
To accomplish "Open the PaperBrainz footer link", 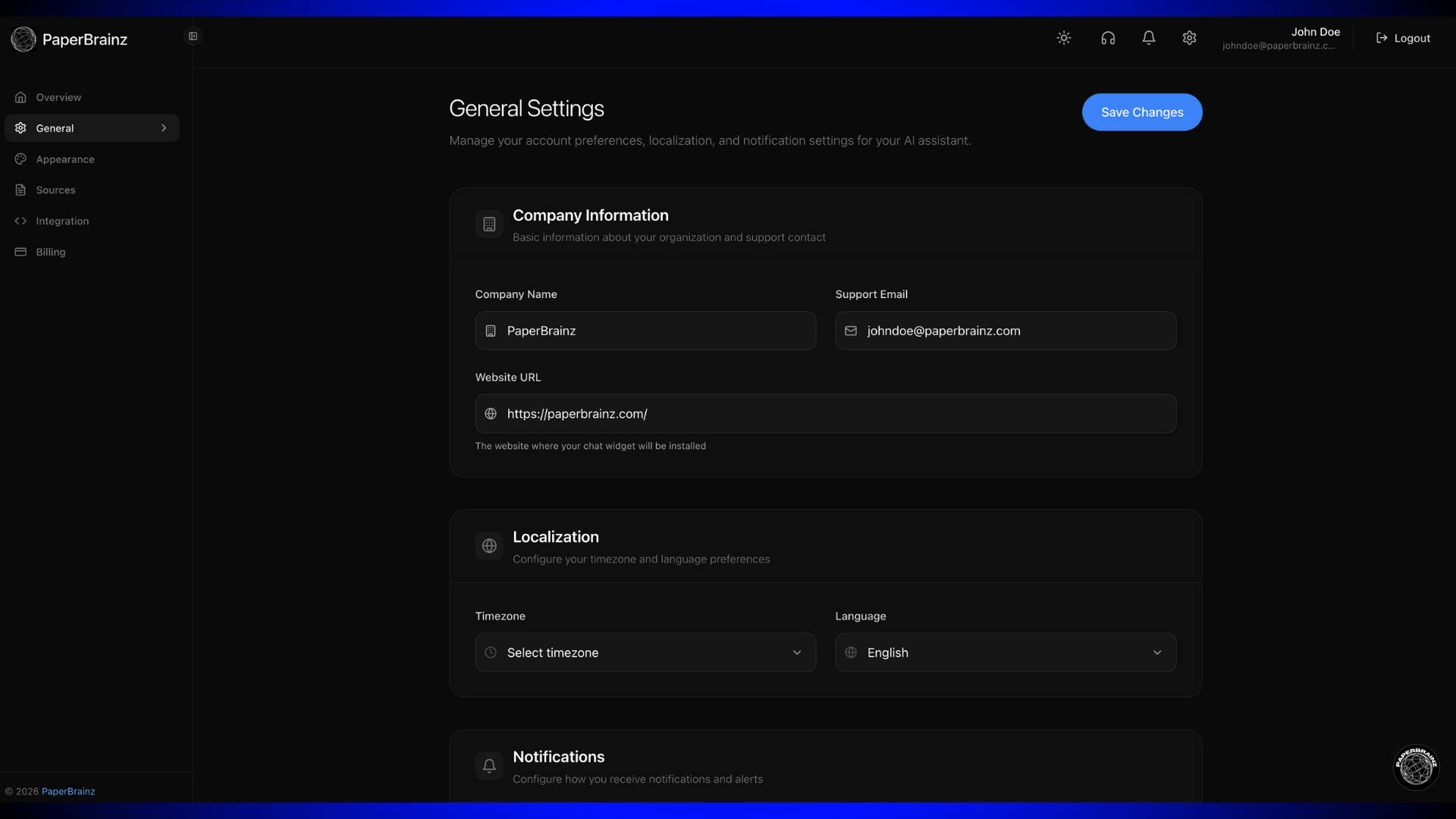I will [68, 791].
